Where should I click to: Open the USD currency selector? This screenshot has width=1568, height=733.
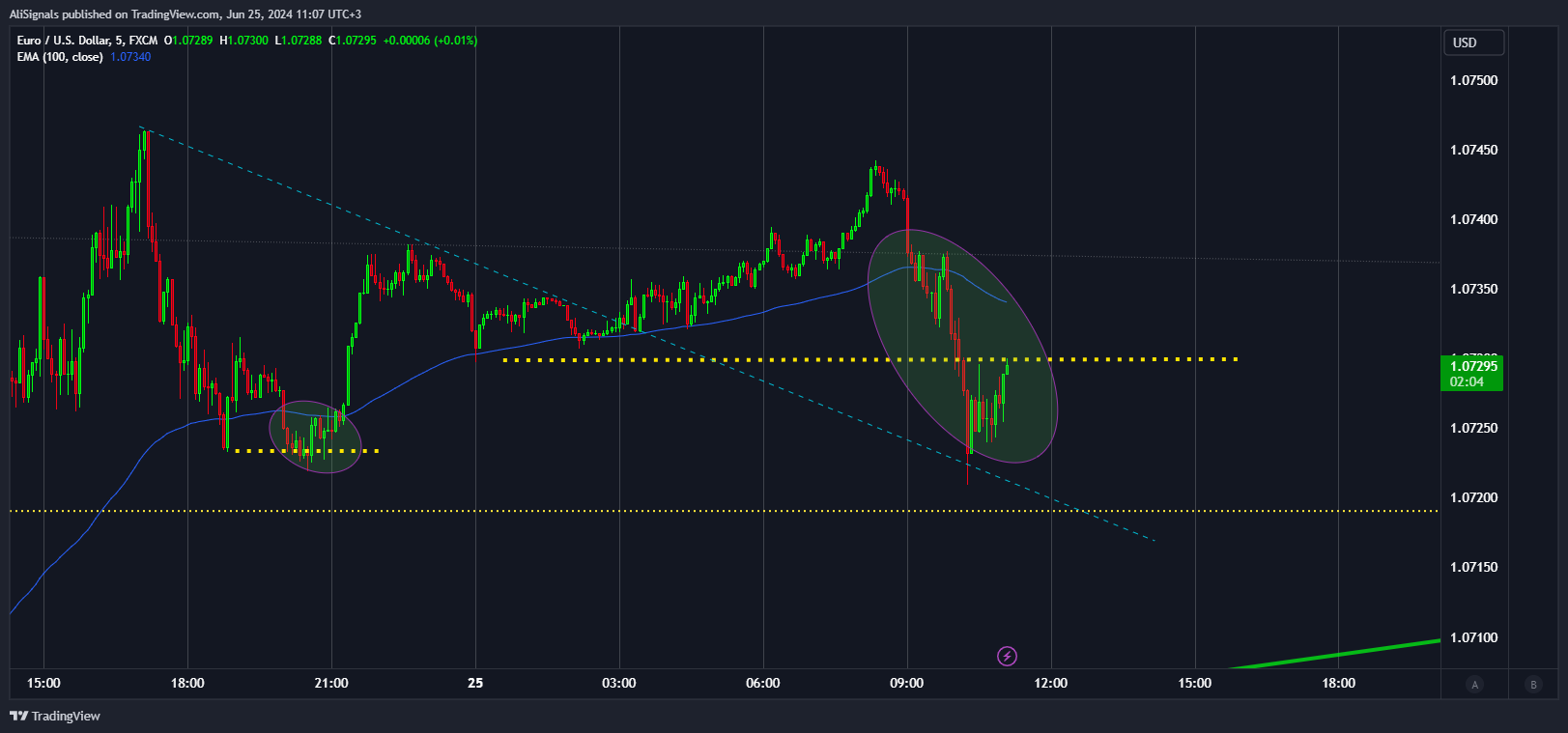[1474, 42]
